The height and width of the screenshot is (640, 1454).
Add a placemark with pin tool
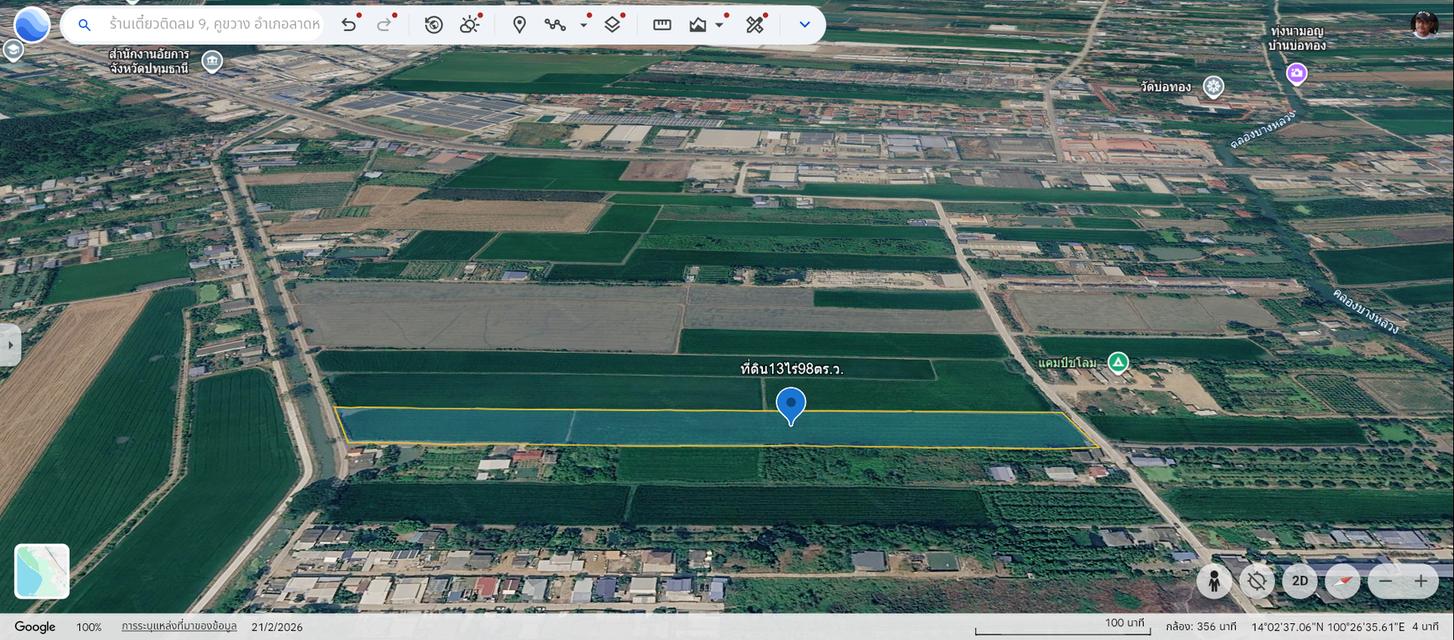point(519,25)
